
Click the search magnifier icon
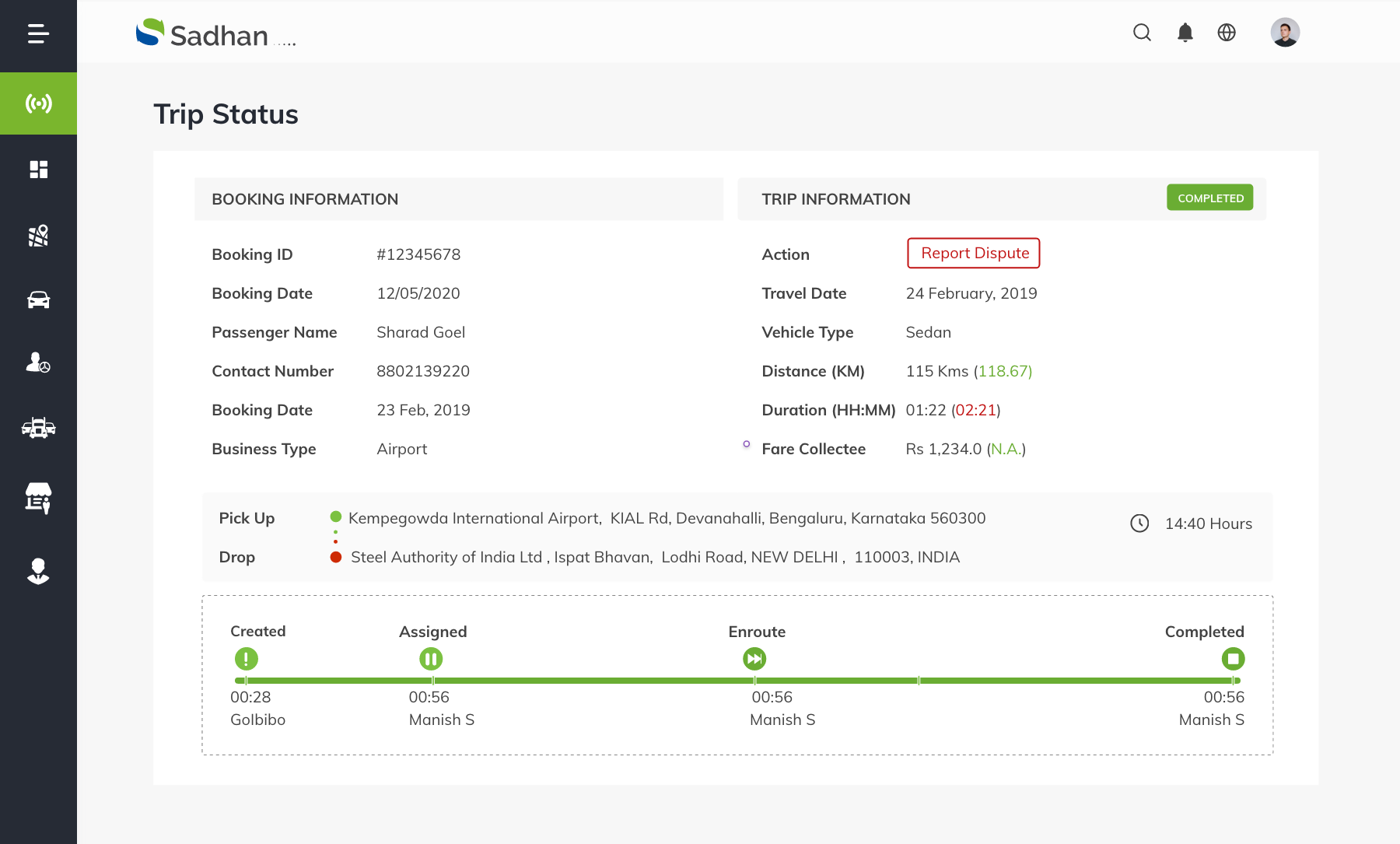[1142, 33]
